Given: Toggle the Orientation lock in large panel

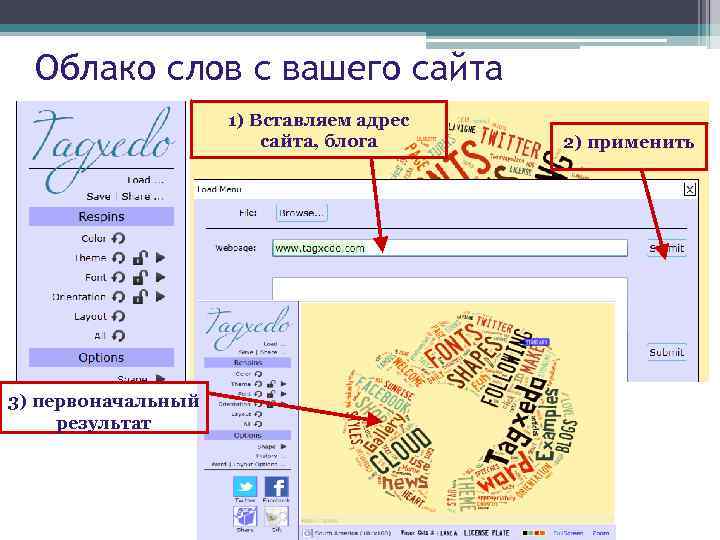Looking at the screenshot, I should pyautogui.click(x=140, y=297).
